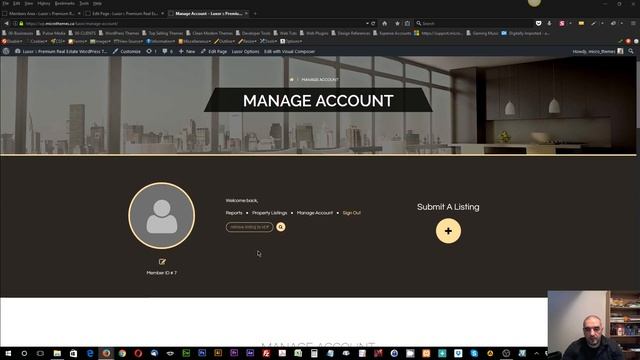This screenshot has height=360, width=640.
Task: Open the Developer Tools bookmark folder
Action: coord(253,33)
